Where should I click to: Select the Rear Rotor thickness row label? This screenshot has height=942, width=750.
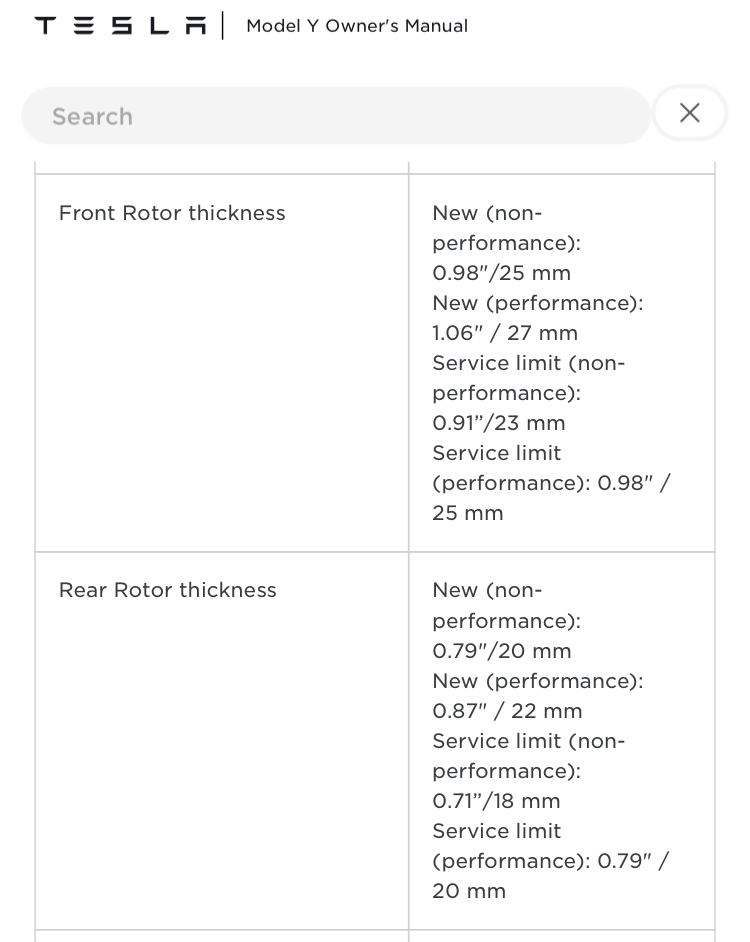[168, 590]
